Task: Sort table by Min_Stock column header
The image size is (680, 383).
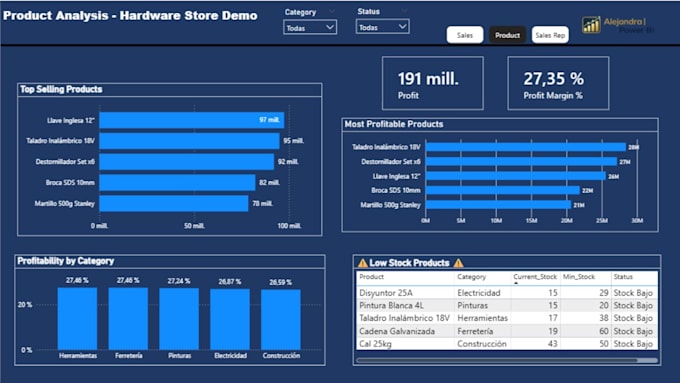Action: 579,277
